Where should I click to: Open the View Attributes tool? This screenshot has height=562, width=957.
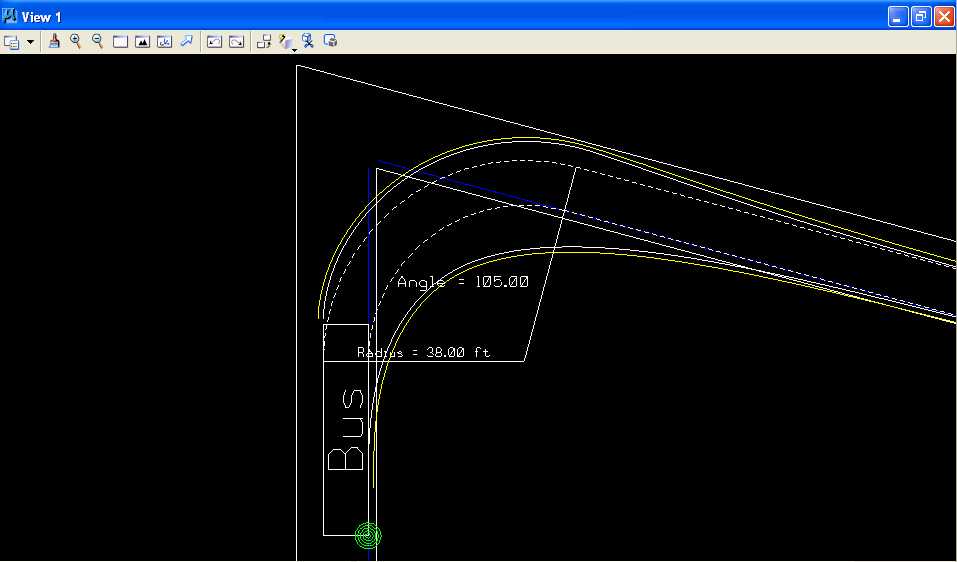[x=12, y=42]
